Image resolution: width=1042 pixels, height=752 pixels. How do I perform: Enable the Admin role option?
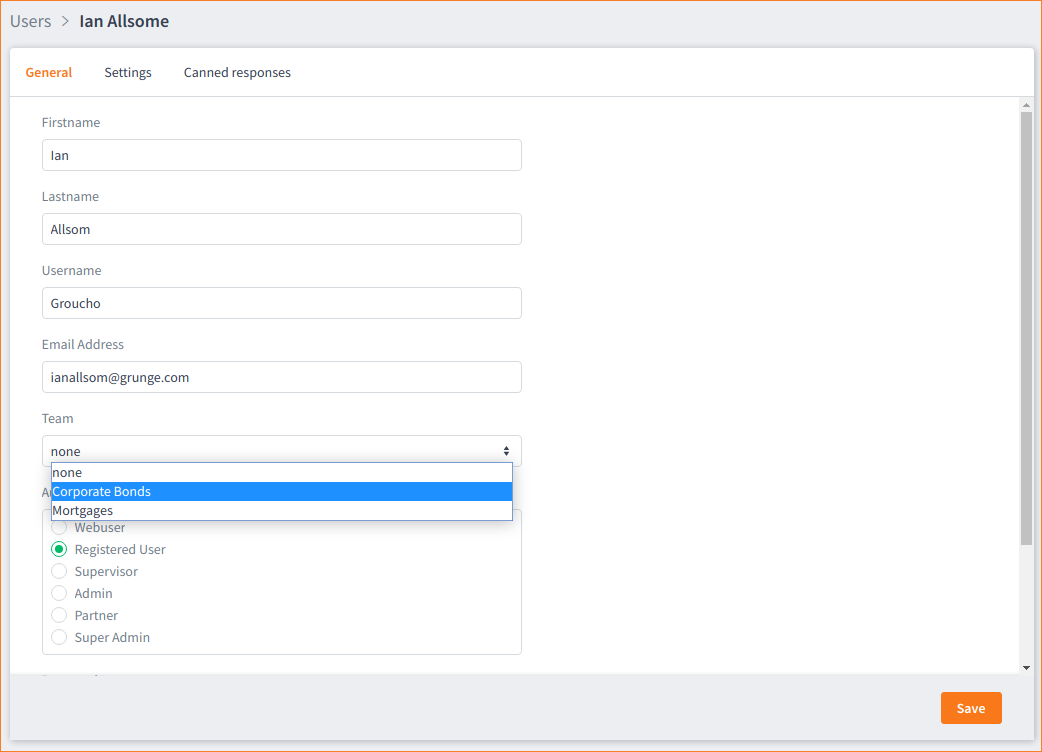click(x=60, y=593)
